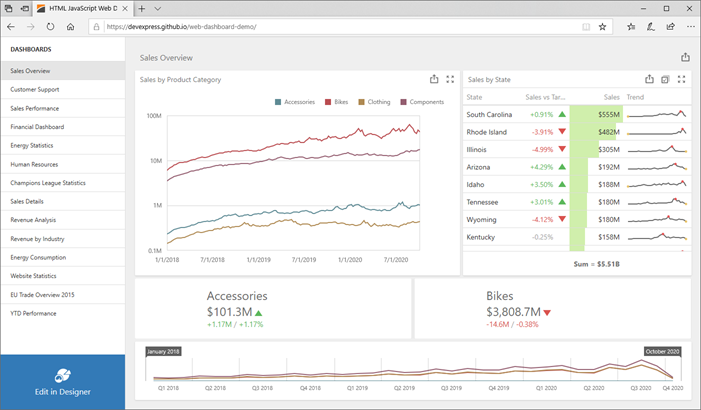
Task: Export the Sales by Product Category chart
Action: [434, 79]
